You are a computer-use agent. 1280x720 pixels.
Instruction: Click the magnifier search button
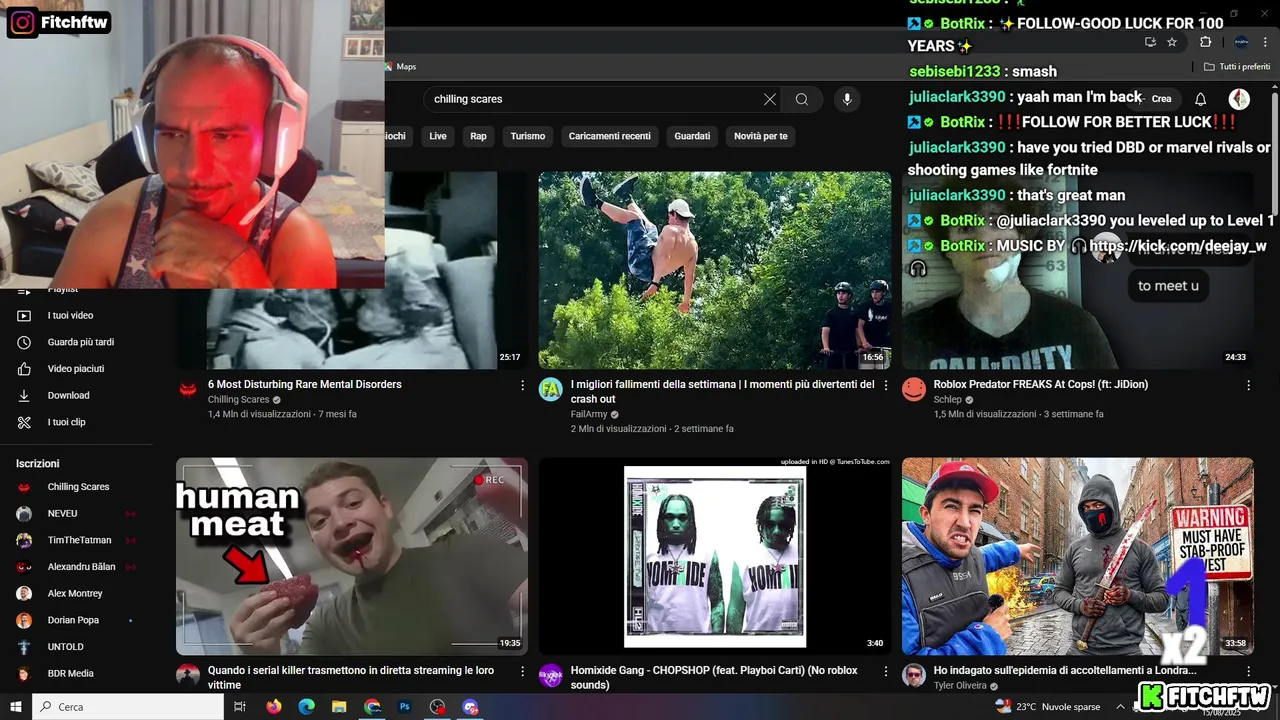[802, 99]
